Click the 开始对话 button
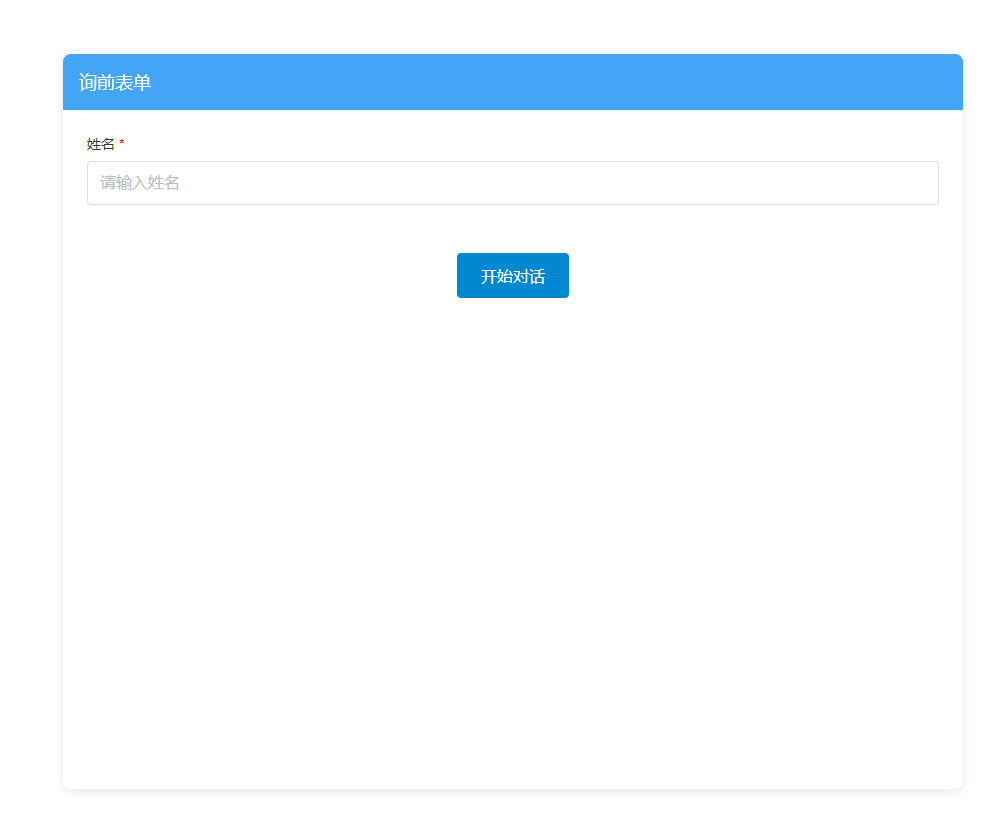The image size is (995, 816). coord(512,276)
